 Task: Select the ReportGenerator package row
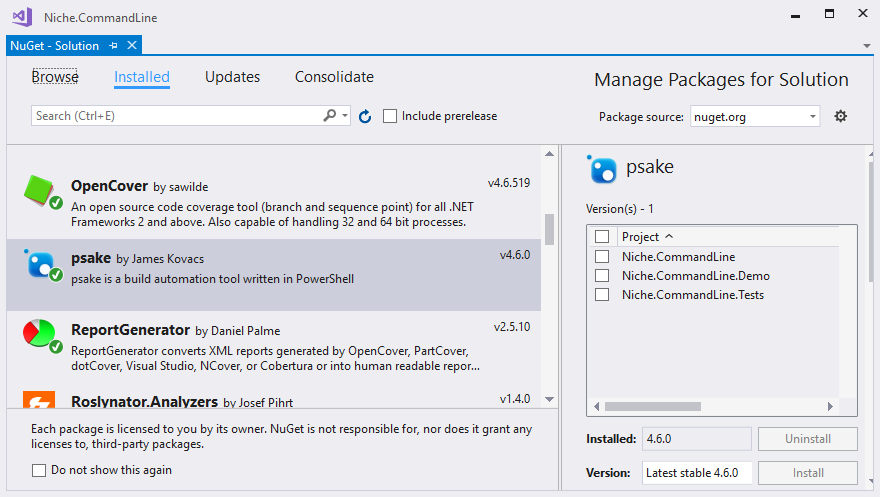tap(274, 347)
